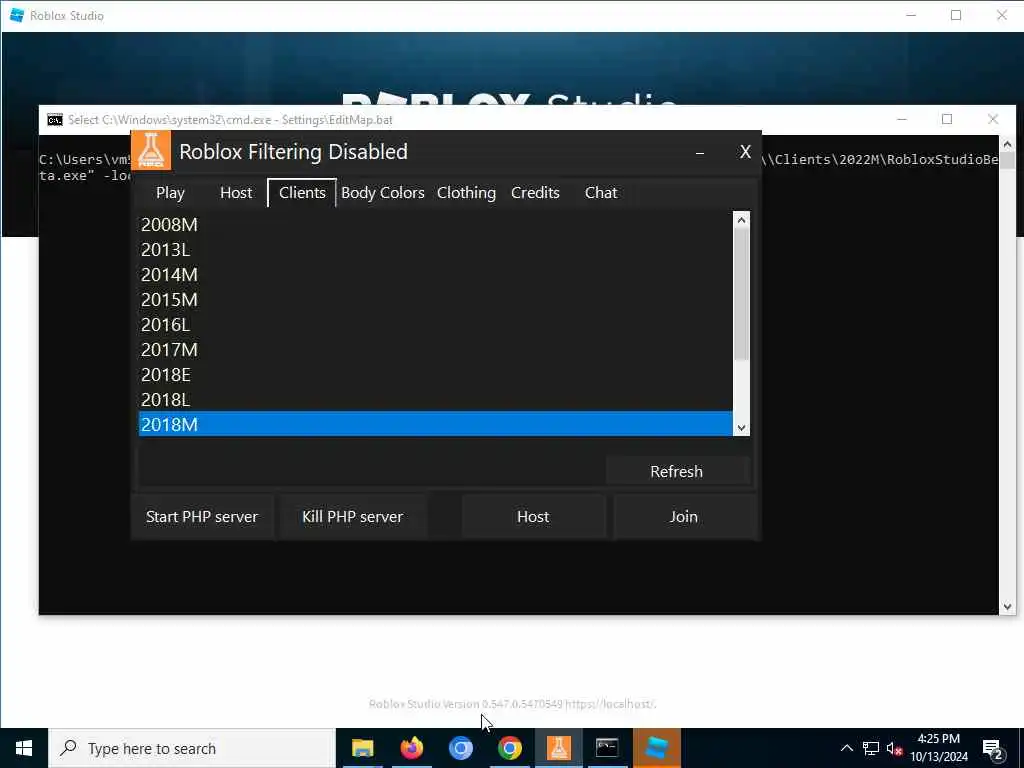Select the 2015M client
The image size is (1024, 768).
436,300
